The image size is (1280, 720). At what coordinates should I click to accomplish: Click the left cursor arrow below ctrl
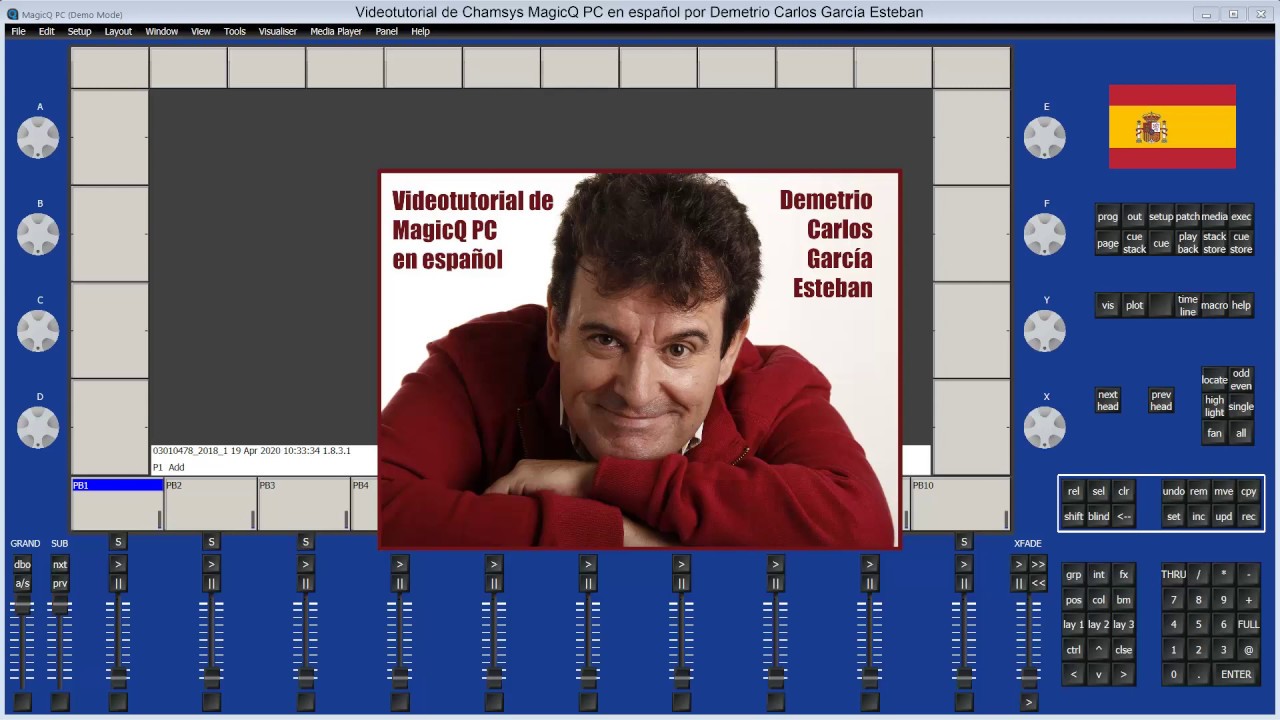point(1073,675)
